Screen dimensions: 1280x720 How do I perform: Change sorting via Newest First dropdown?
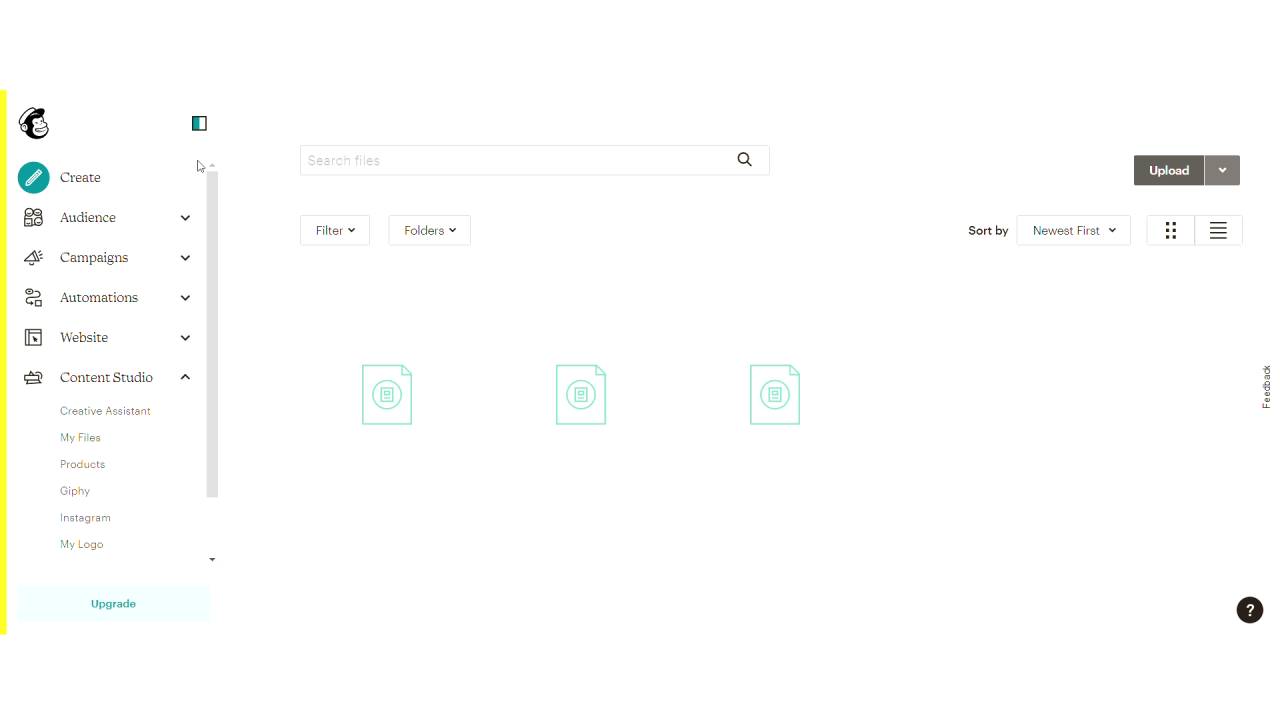[x=1073, y=230]
